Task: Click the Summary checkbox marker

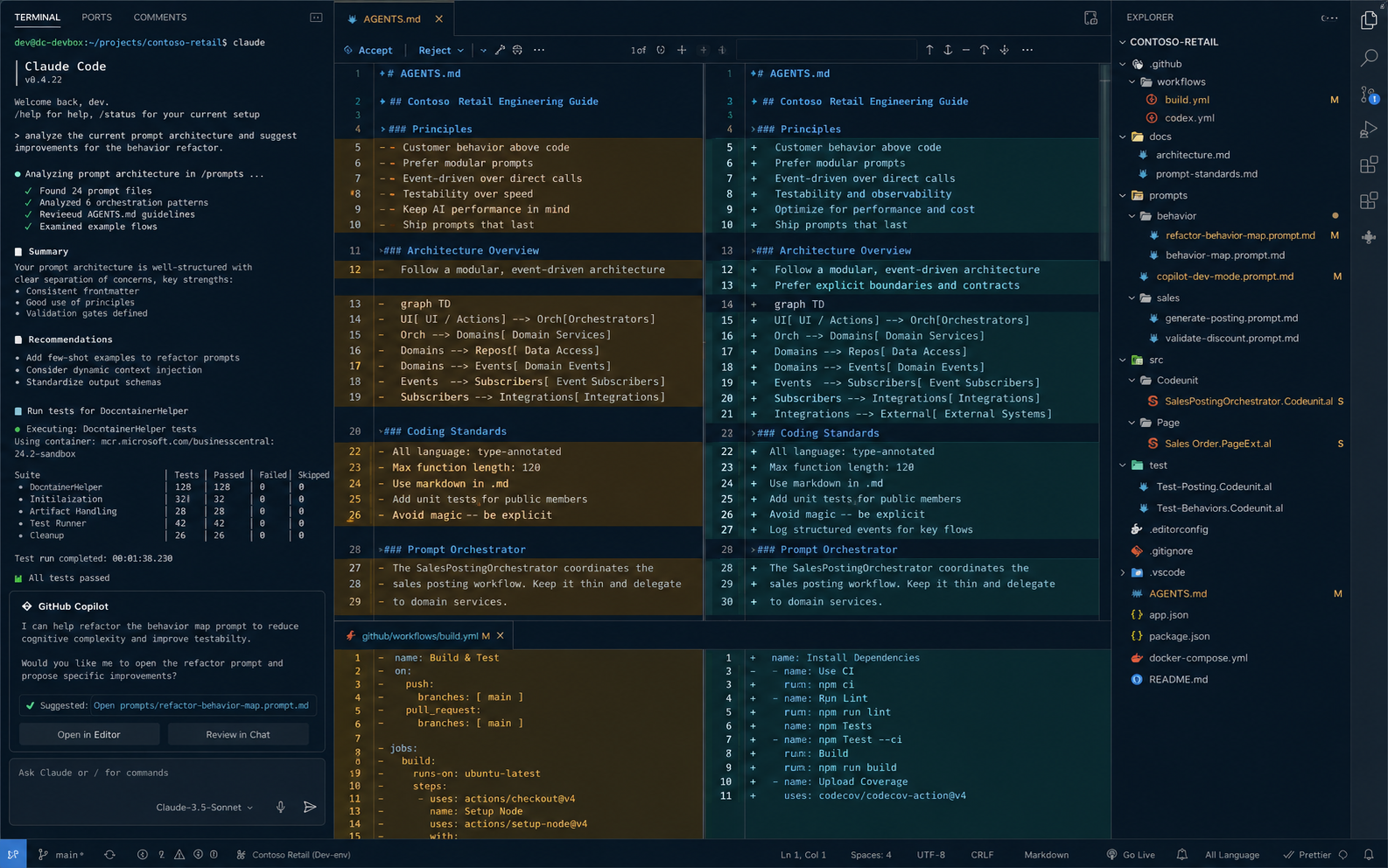Action: click(18, 252)
